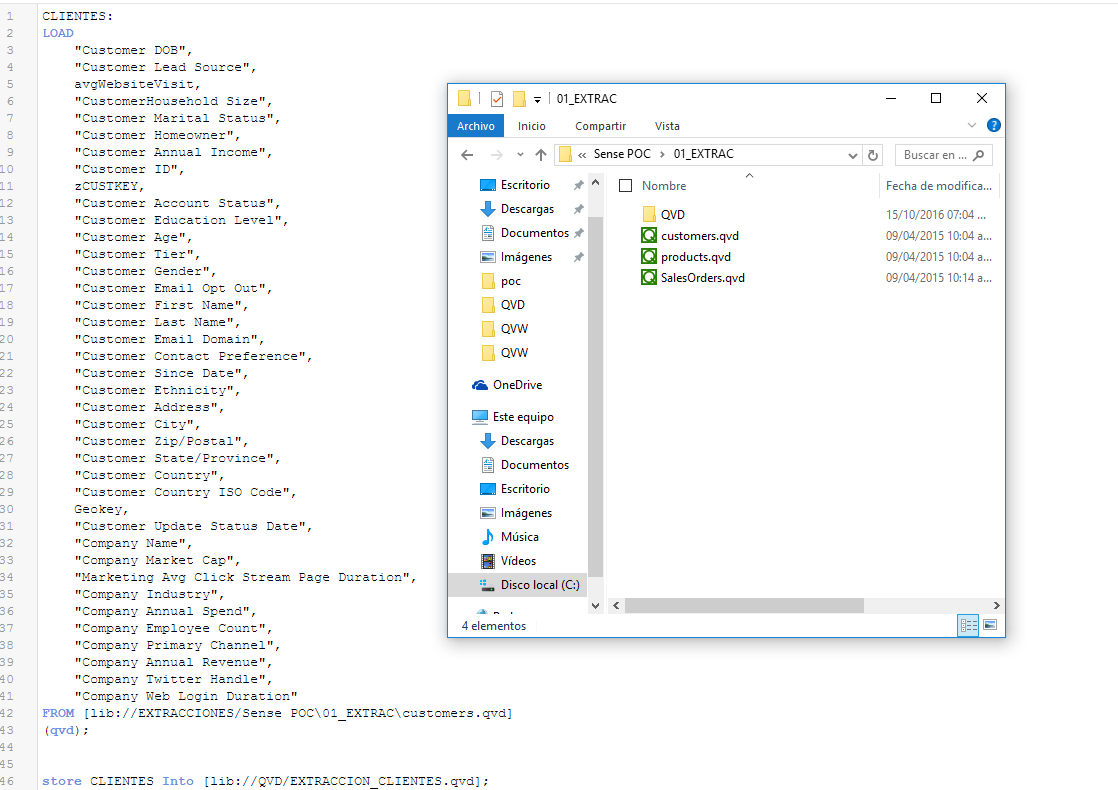Click the Help question mark icon
Viewport: 1118px width, 790px height.
click(x=993, y=126)
